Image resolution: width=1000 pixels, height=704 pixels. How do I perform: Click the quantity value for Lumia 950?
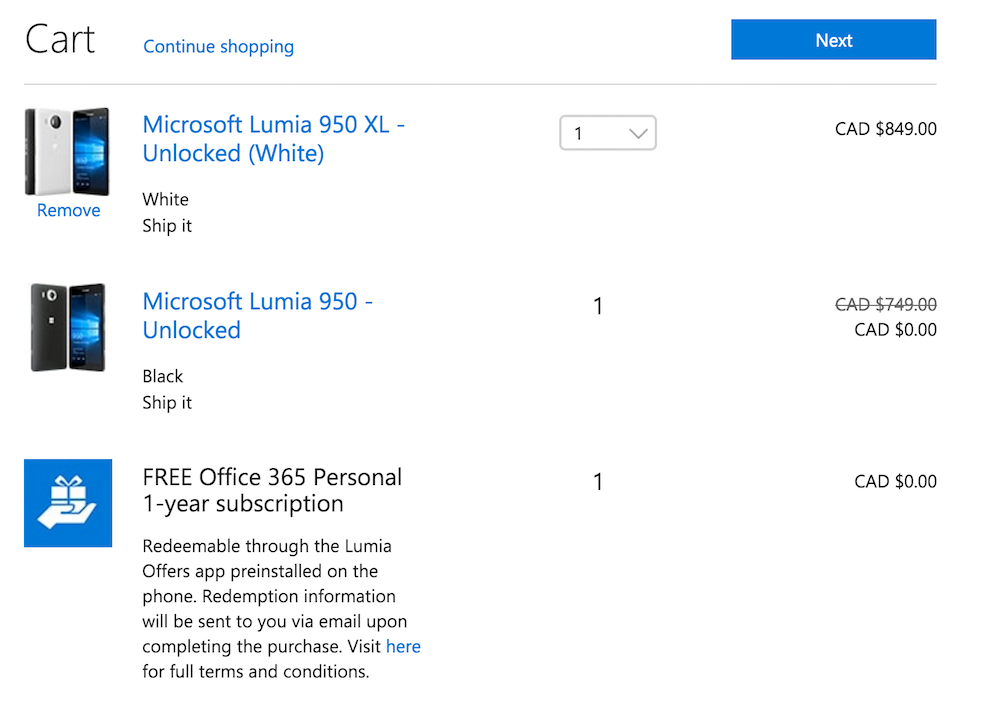tap(598, 306)
